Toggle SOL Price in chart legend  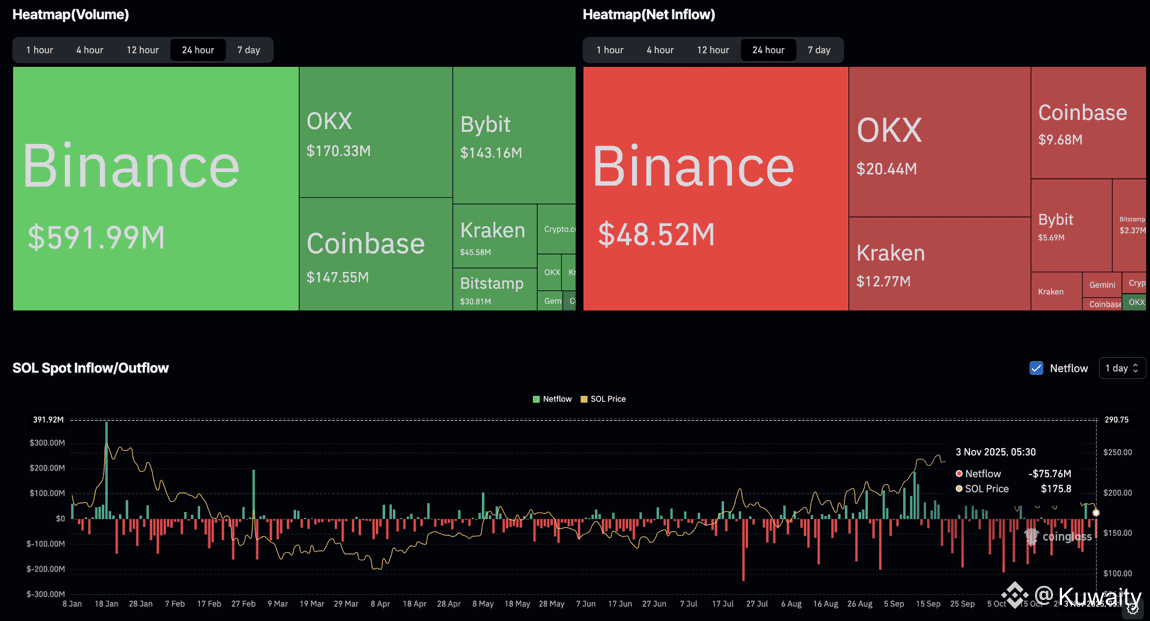[603, 399]
